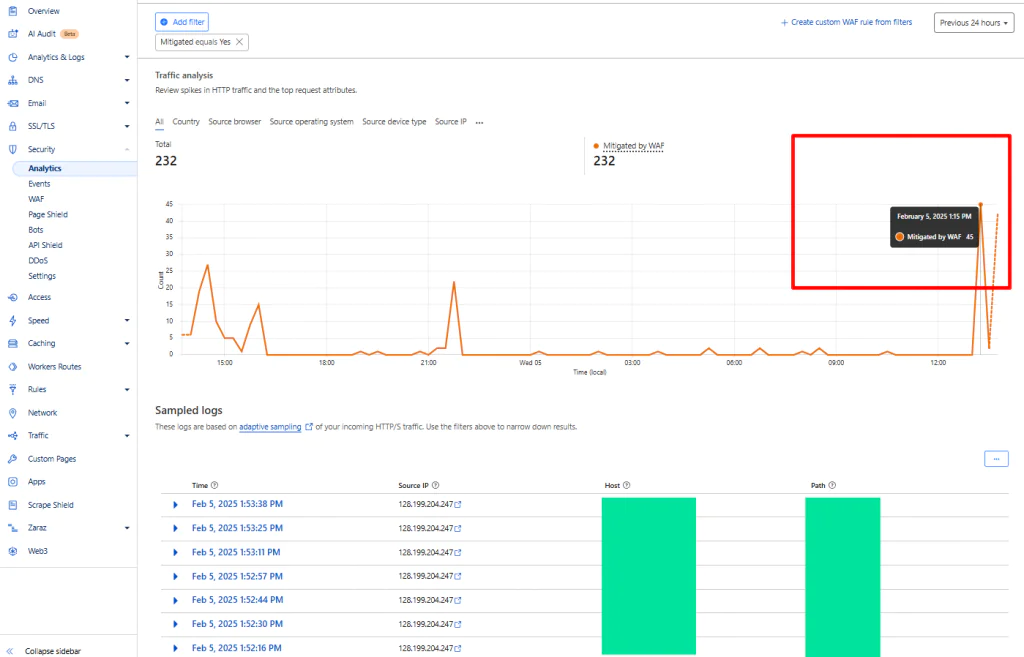Open sampled logs options ellipsis button
This screenshot has width=1024, height=657.
click(996, 459)
